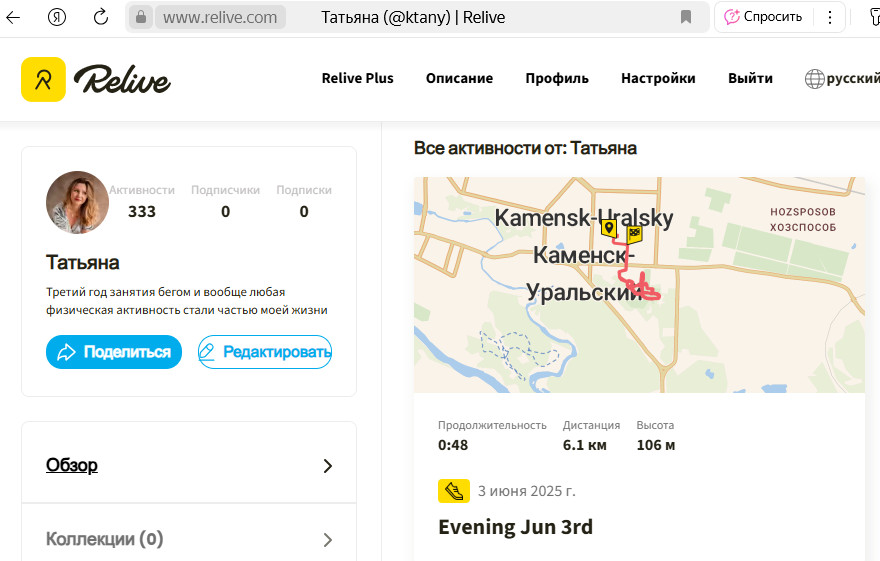Viewport: 880px width, 561px height.
Task: Click the Выйти logout link
Action: (750, 79)
